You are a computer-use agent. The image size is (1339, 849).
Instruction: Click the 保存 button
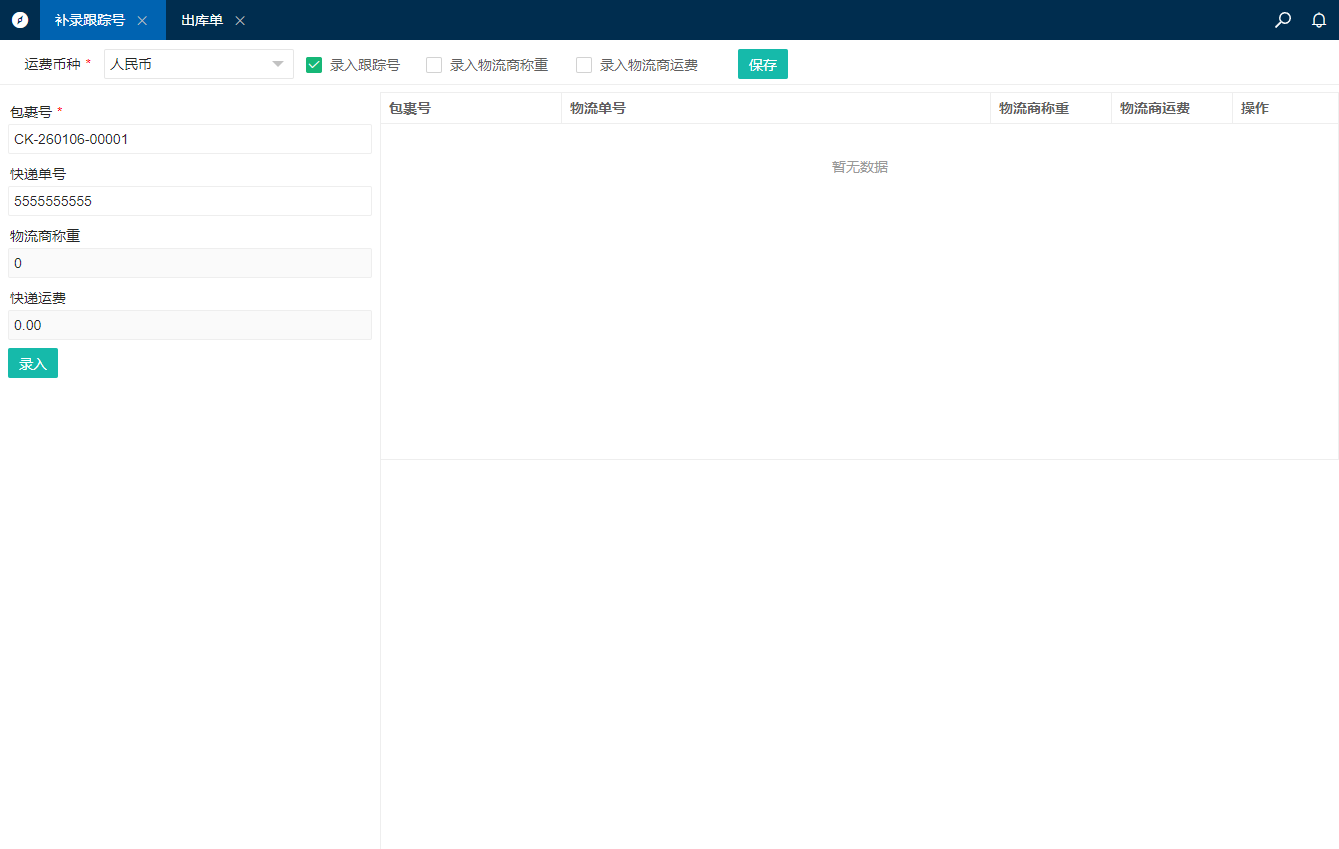(762, 65)
